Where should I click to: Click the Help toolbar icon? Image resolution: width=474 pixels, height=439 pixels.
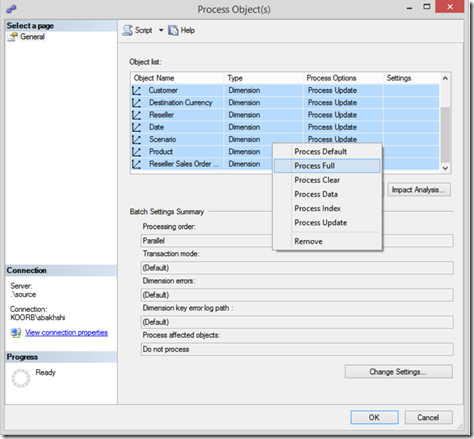(173, 30)
